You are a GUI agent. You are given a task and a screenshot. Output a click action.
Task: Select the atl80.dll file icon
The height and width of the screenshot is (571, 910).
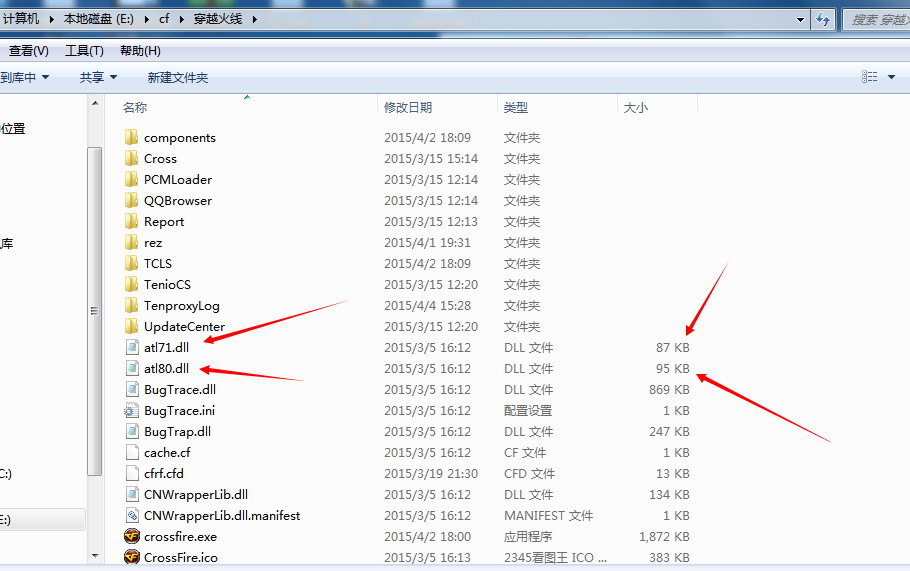[x=132, y=368]
